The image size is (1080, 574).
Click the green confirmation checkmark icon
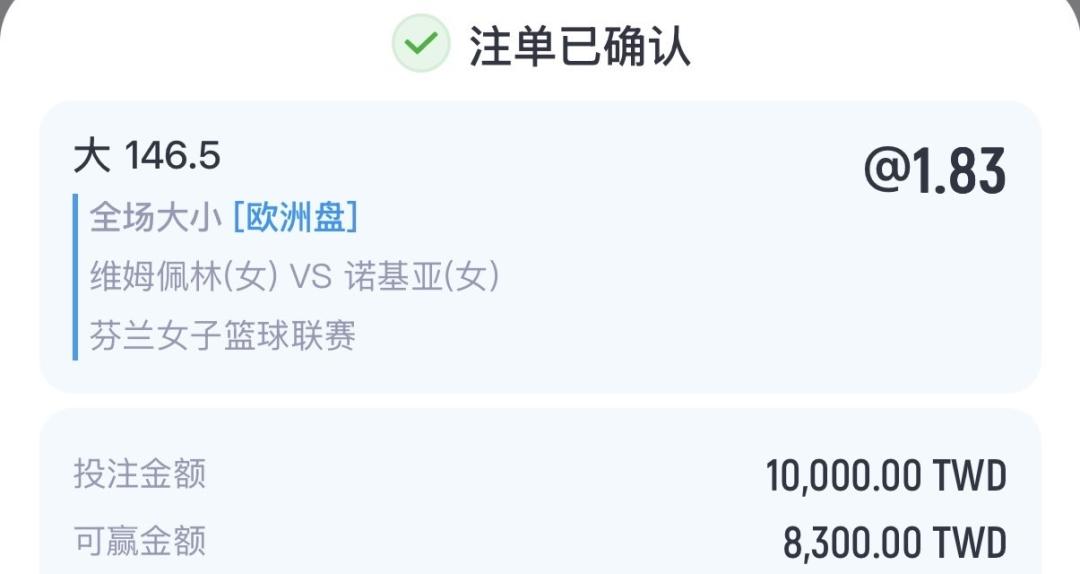421,43
